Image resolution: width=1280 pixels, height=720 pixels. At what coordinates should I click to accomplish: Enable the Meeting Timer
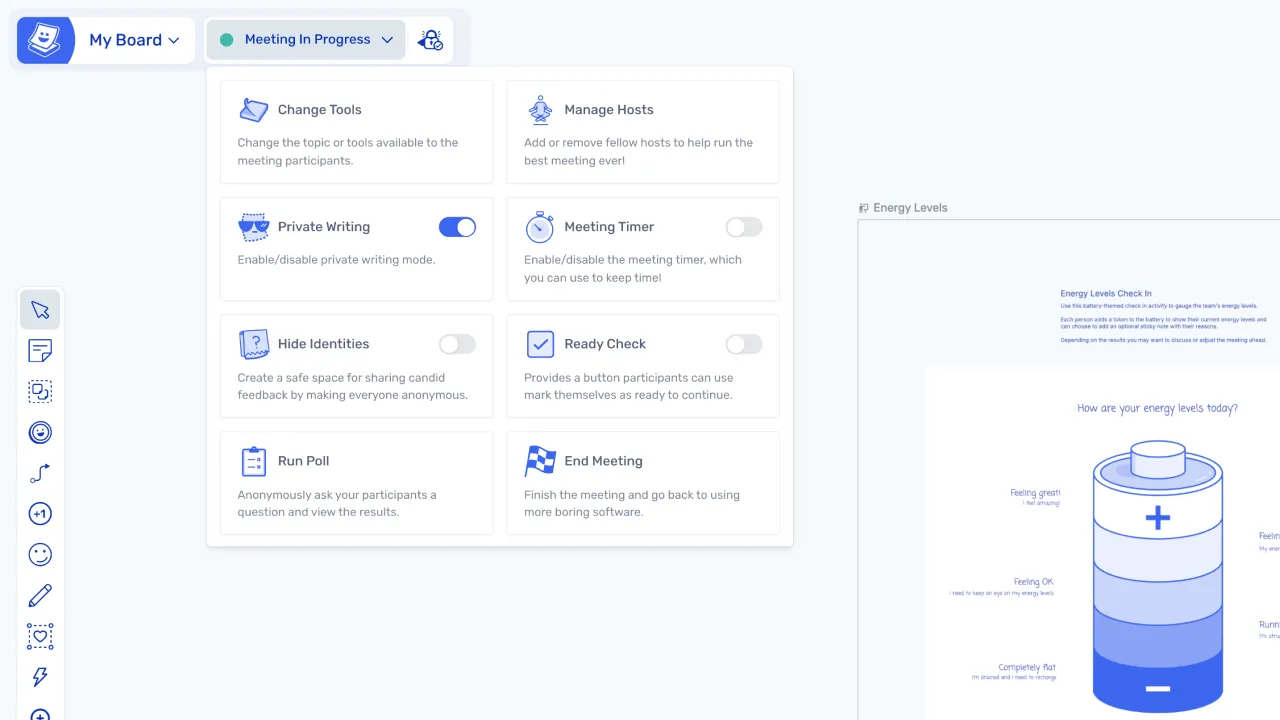[x=743, y=227]
